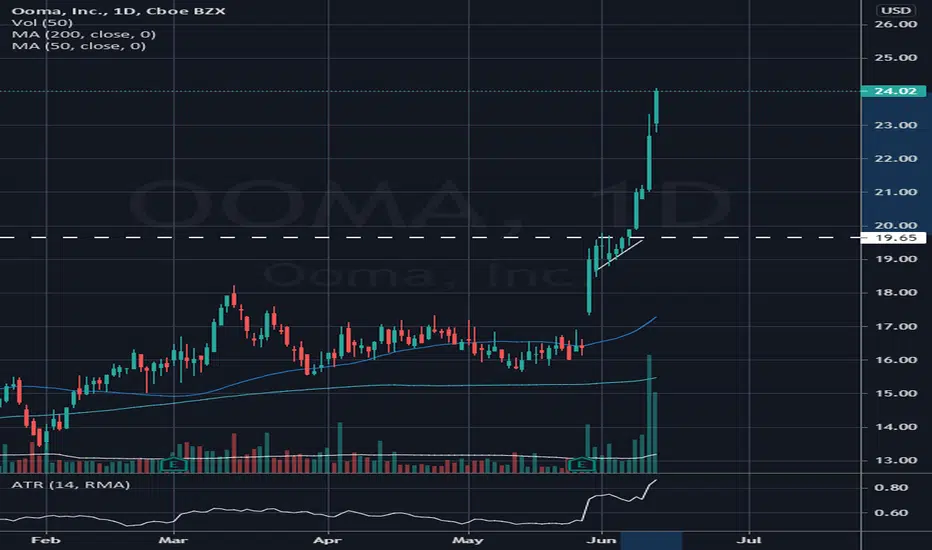Viewport: 932px width, 550px height.
Task: Click the ATR (14, RMA) indicator label
Action: [x=71, y=485]
